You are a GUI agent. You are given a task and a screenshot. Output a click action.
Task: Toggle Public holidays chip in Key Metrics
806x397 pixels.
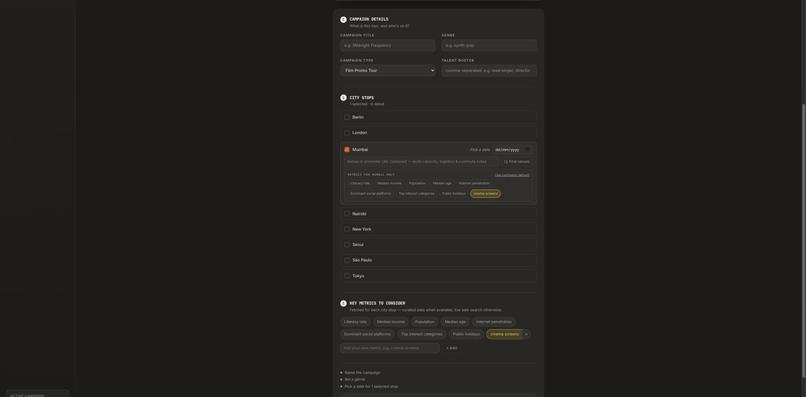(466, 334)
